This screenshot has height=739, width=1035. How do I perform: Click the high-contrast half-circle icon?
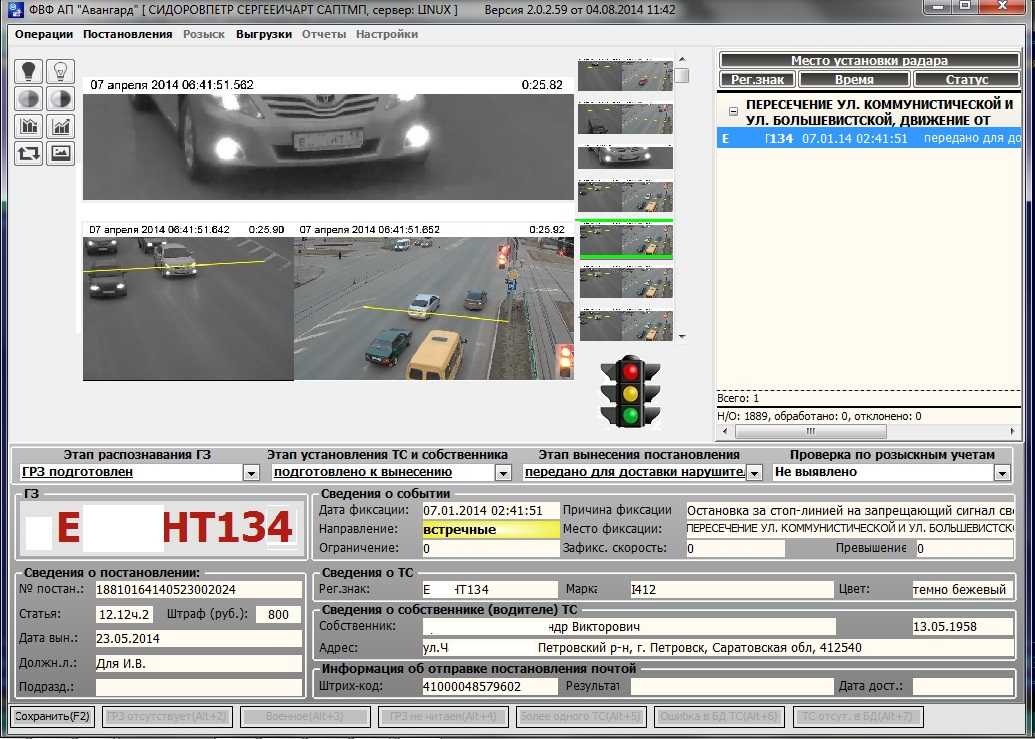61,99
